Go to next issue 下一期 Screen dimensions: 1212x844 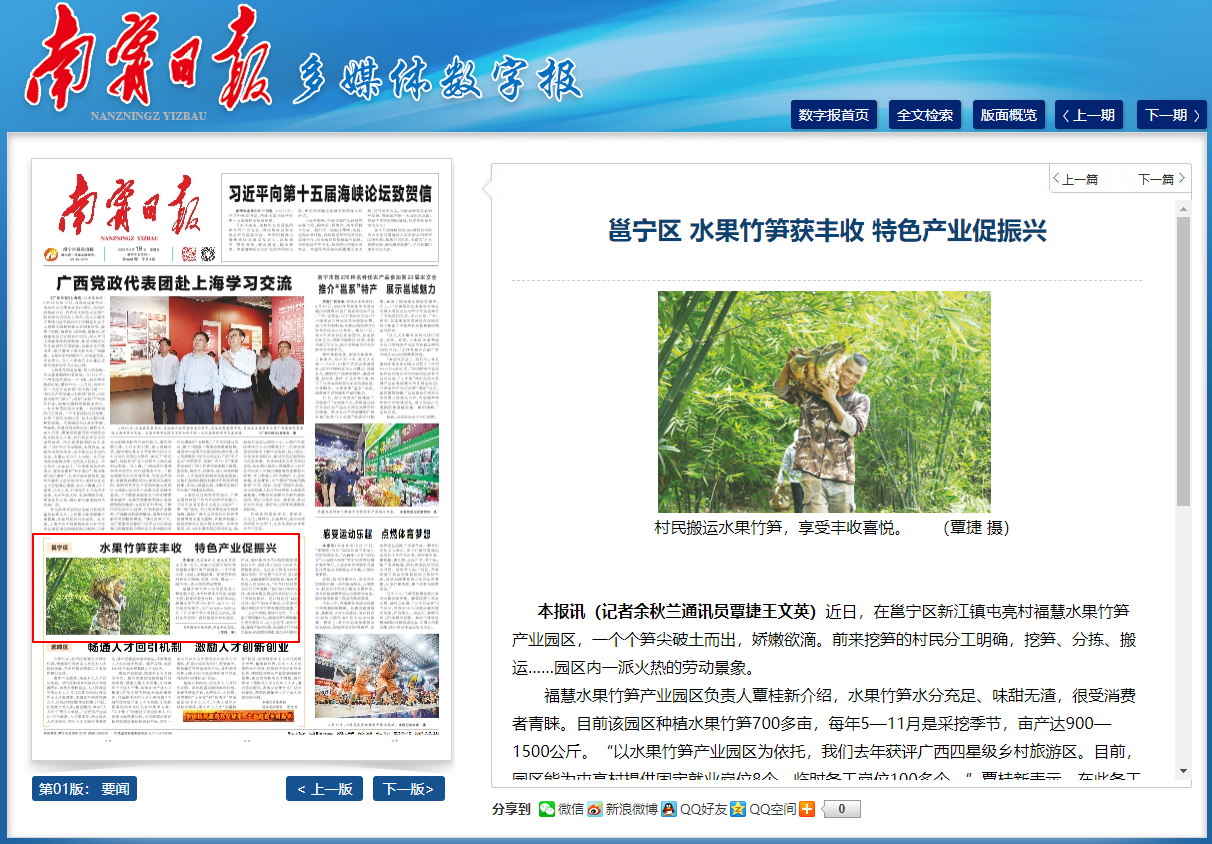tap(1172, 115)
